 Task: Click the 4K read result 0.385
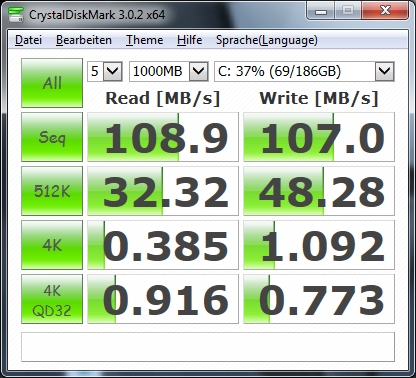coord(163,245)
